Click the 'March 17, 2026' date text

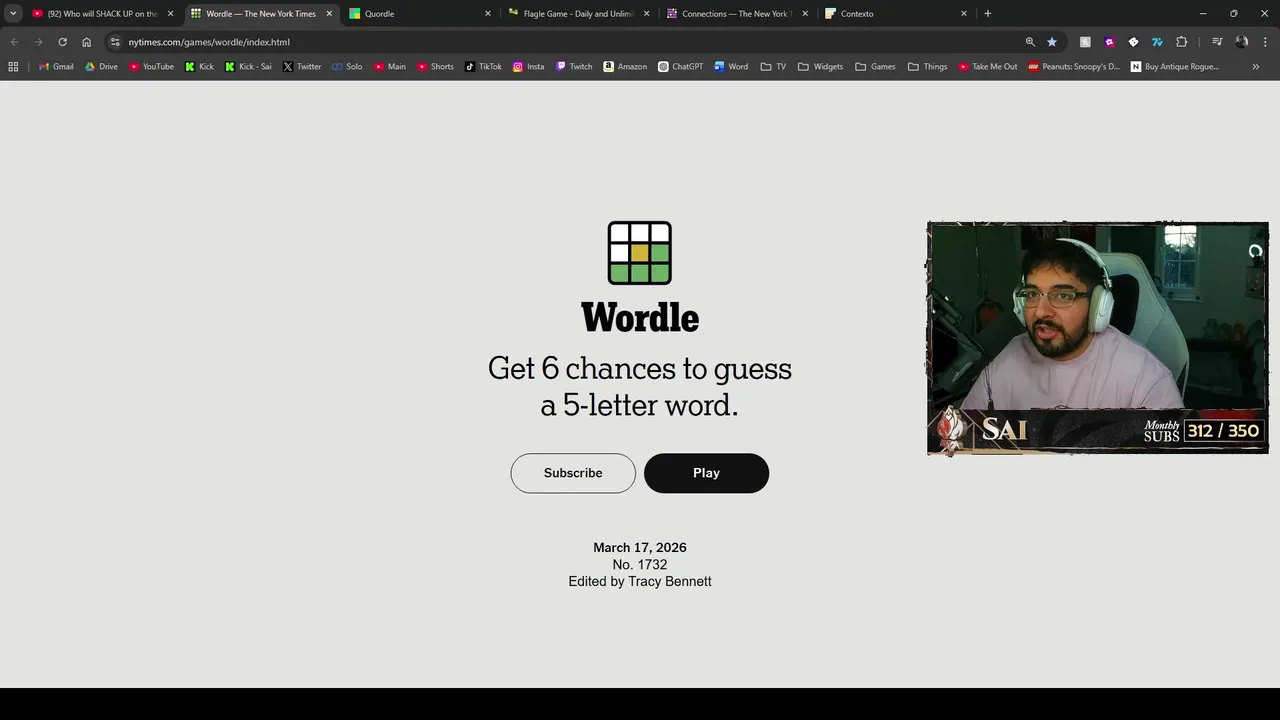click(x=640, y=548)
